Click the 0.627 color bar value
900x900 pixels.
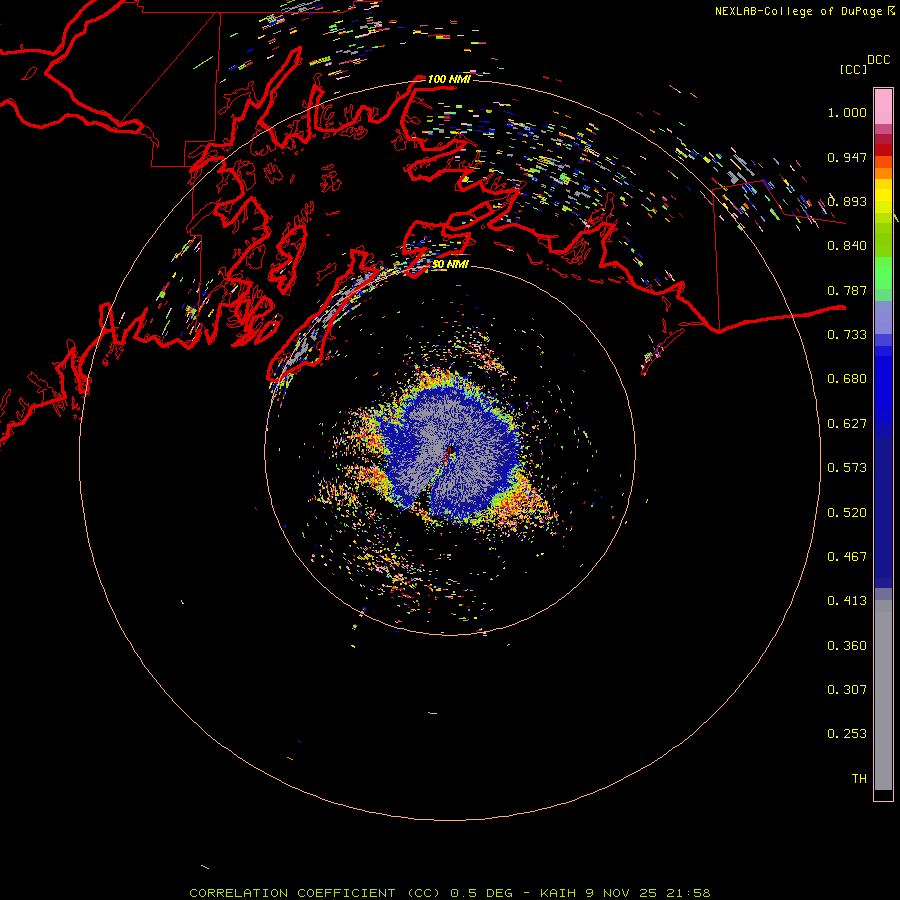tap(847, 424)
